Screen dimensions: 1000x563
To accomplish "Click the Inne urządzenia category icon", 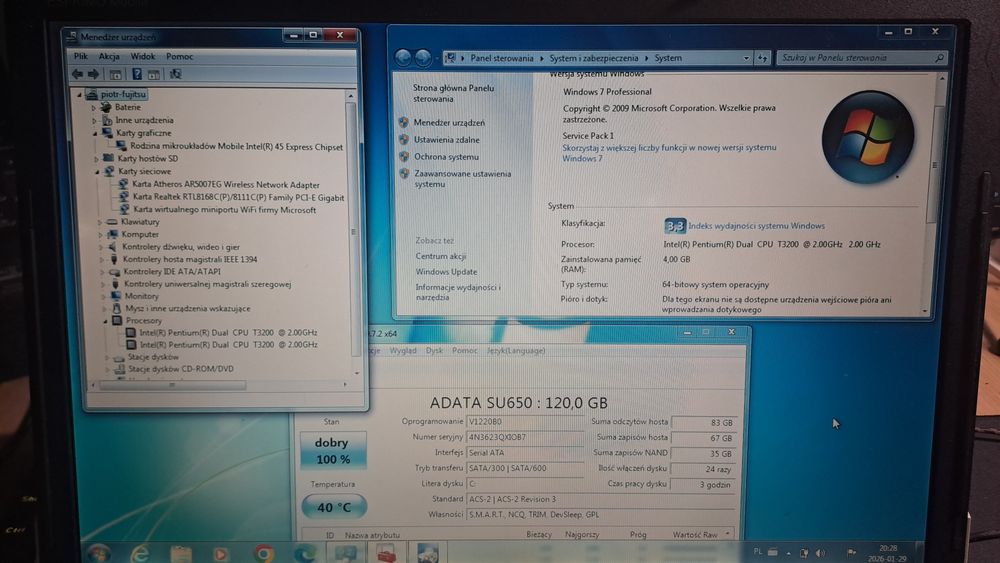I will click(107, 120).
